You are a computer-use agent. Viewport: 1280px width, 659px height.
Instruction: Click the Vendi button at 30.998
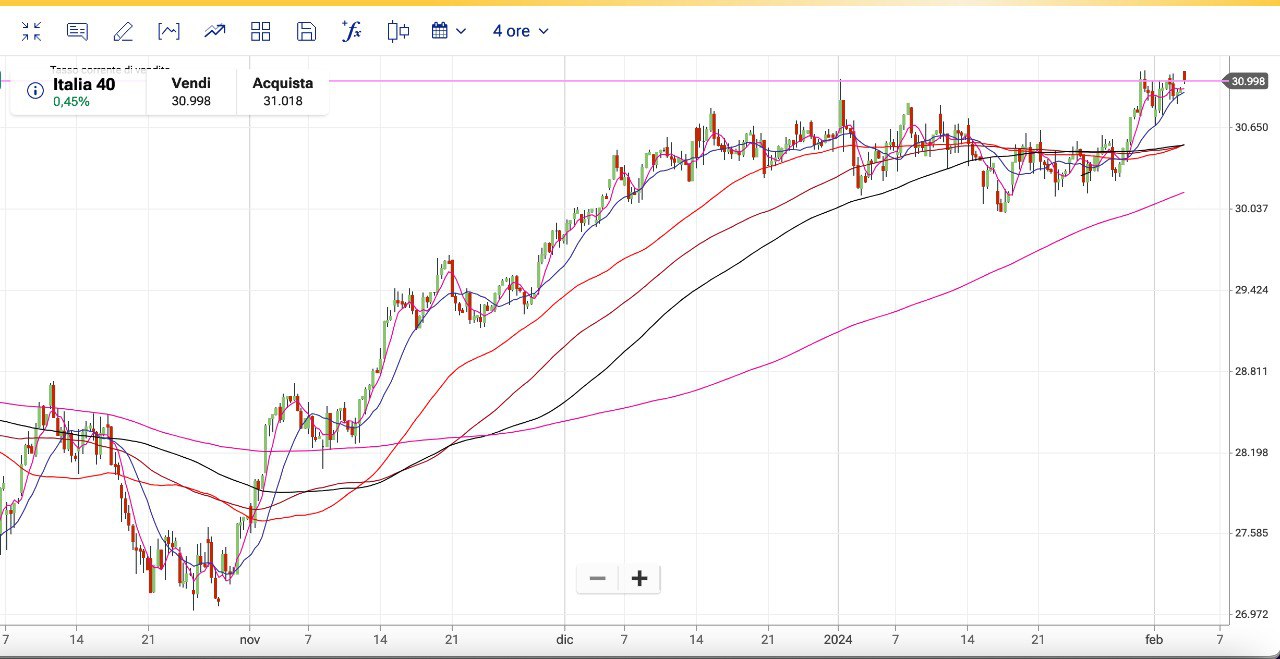coord(191,92)
